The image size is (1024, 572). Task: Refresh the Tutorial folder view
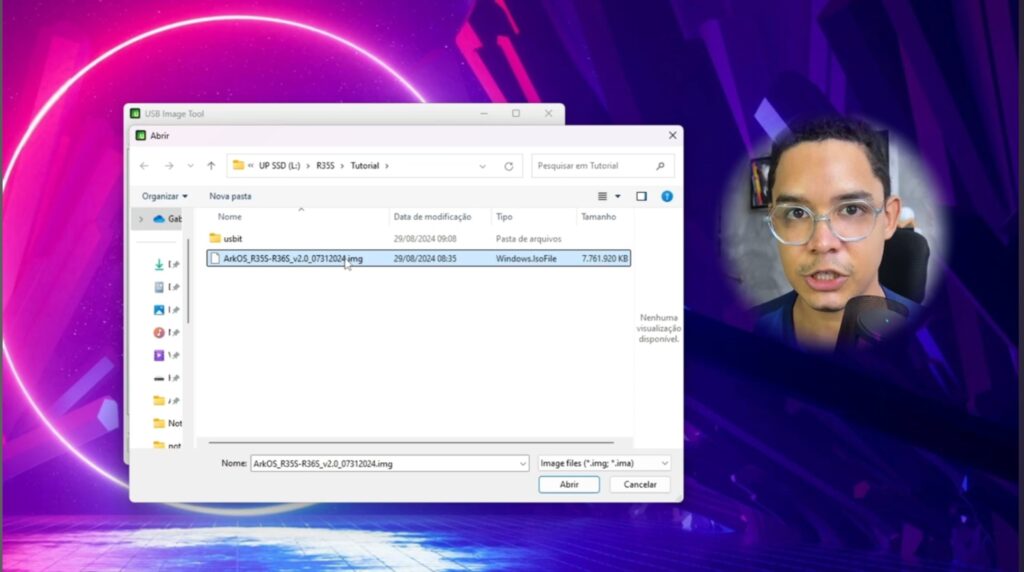509,166
